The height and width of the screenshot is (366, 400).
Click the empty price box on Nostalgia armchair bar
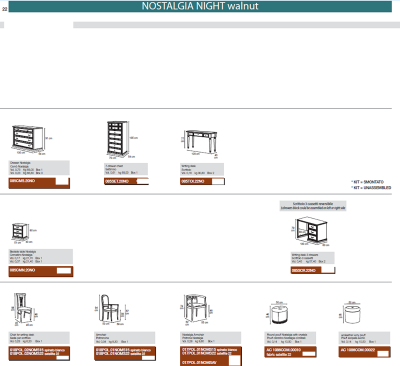[234, 360]
